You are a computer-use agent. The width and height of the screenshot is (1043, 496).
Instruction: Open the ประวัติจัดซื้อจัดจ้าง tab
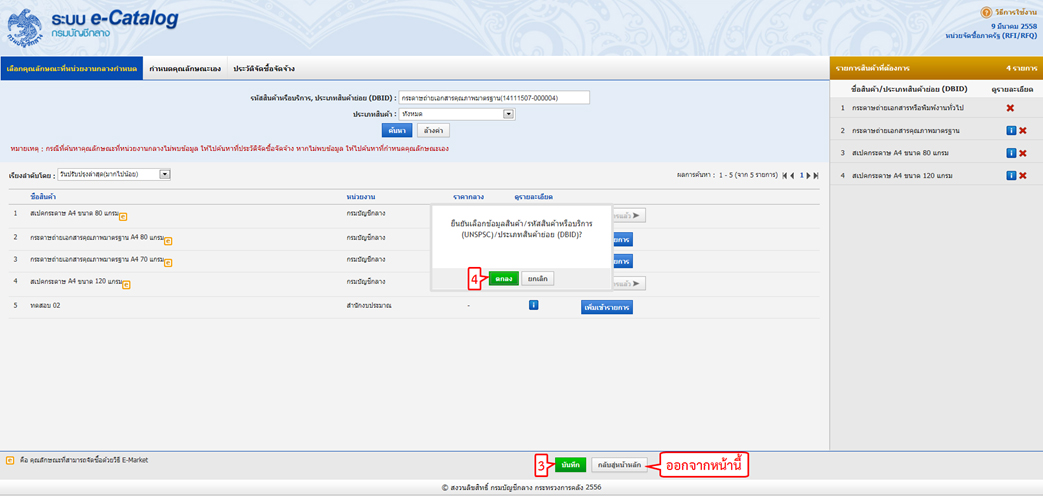point(263,69)
